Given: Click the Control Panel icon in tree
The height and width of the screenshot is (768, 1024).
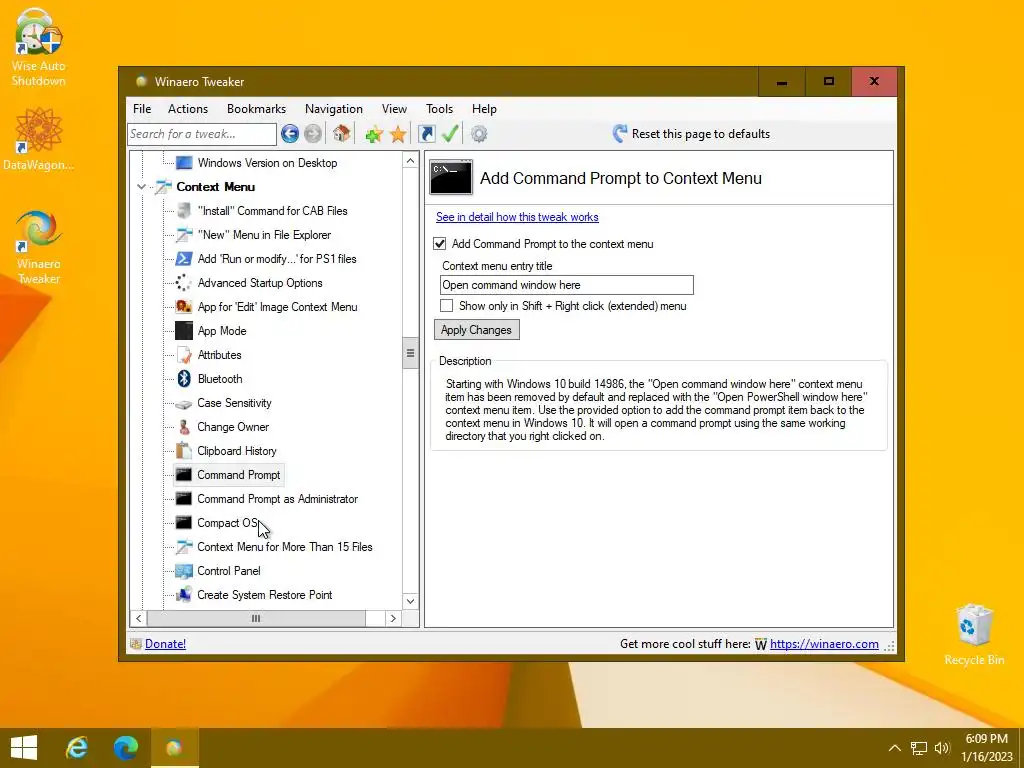Looking at the screenshot, I should tap(184, 571).
